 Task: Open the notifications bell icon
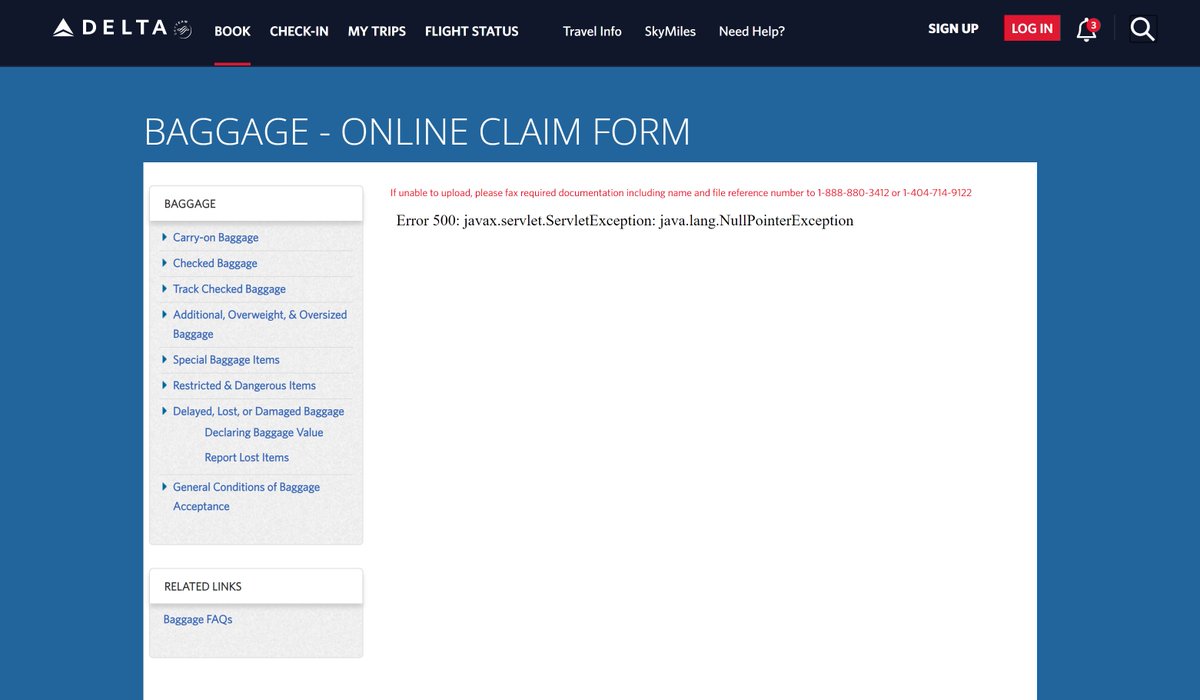(x=1087, y=30)
